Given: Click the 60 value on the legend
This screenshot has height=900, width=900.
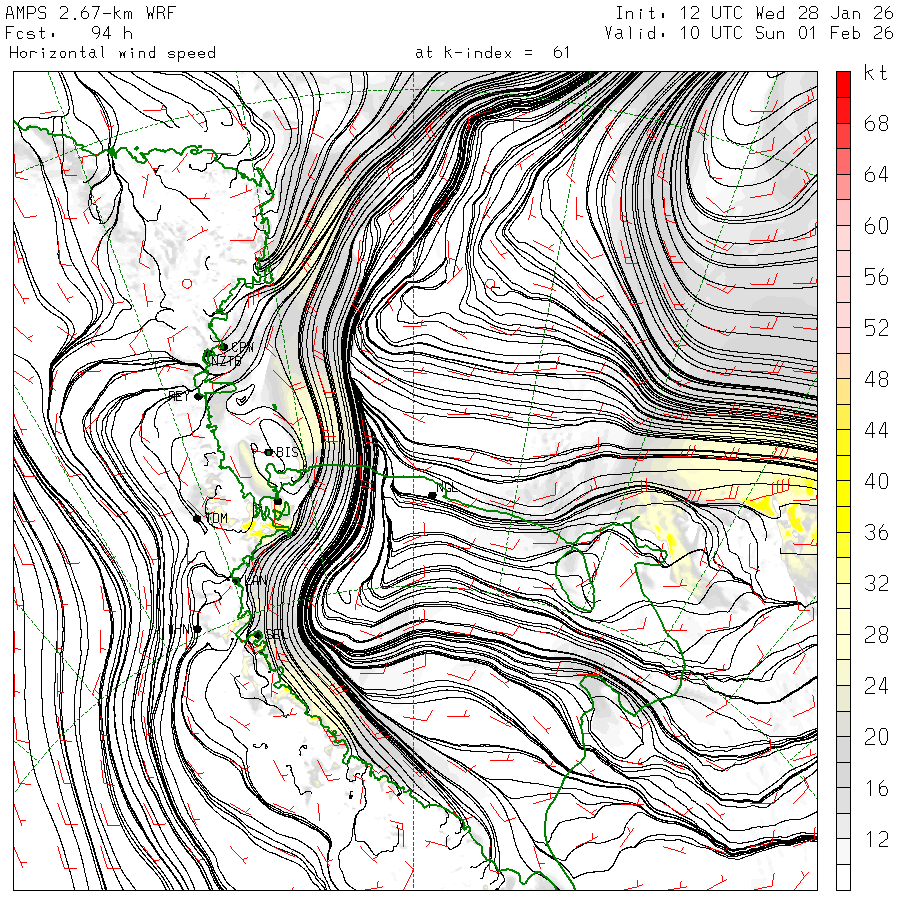Looking at the screenshot, I should click(x=876, y=226).
